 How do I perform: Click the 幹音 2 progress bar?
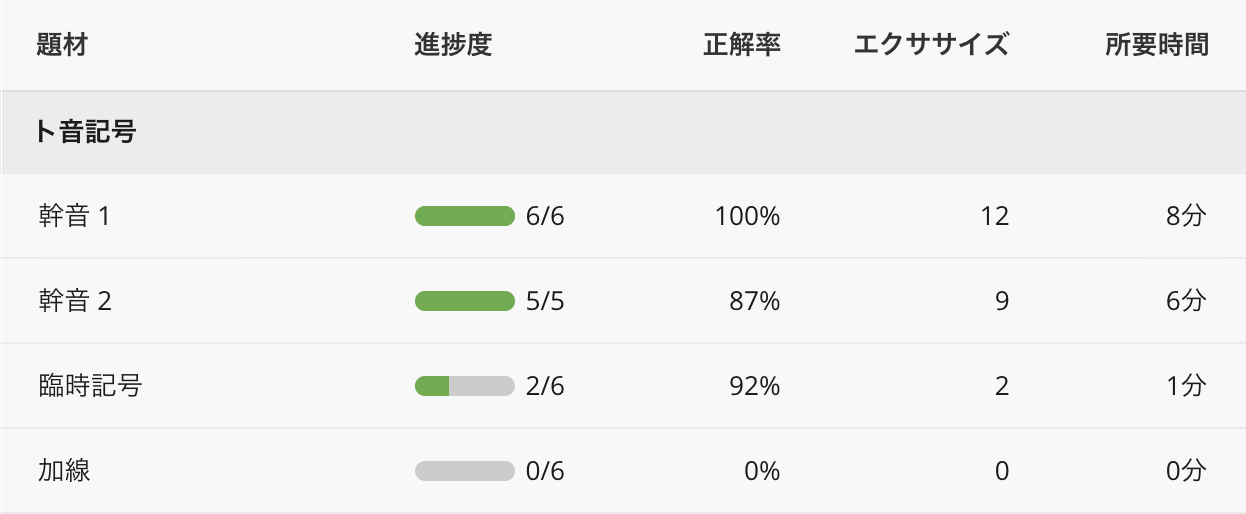click(464, 301)
